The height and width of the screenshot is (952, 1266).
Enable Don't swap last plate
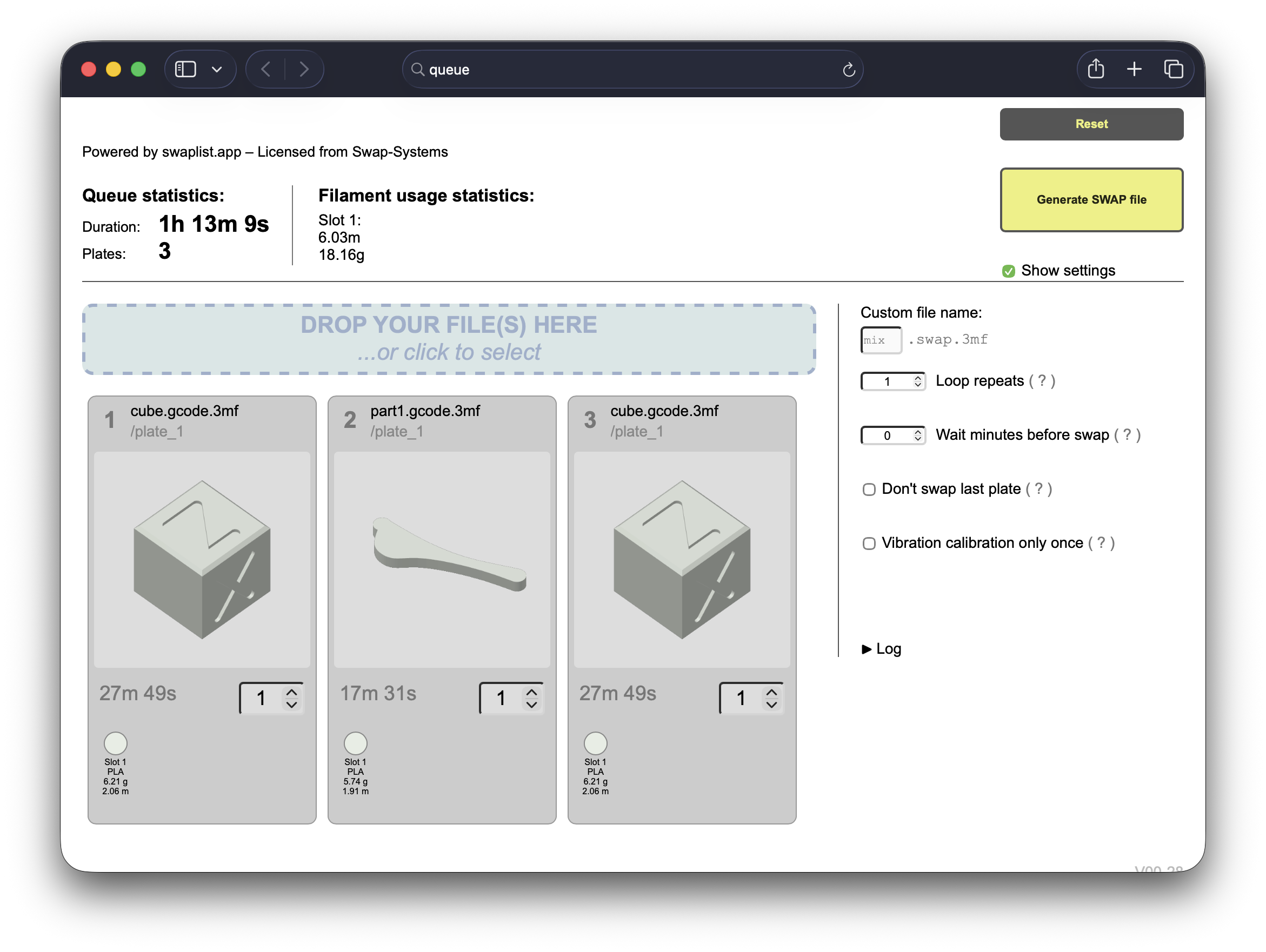pyautogui.click(x=869, y=489)
